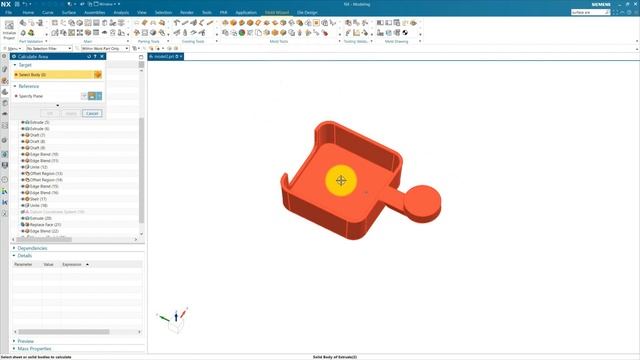This screenshot has height=360, width=640.
Task: Collapse the Target section
Action: pyautogui.click(x=15, y=65)
